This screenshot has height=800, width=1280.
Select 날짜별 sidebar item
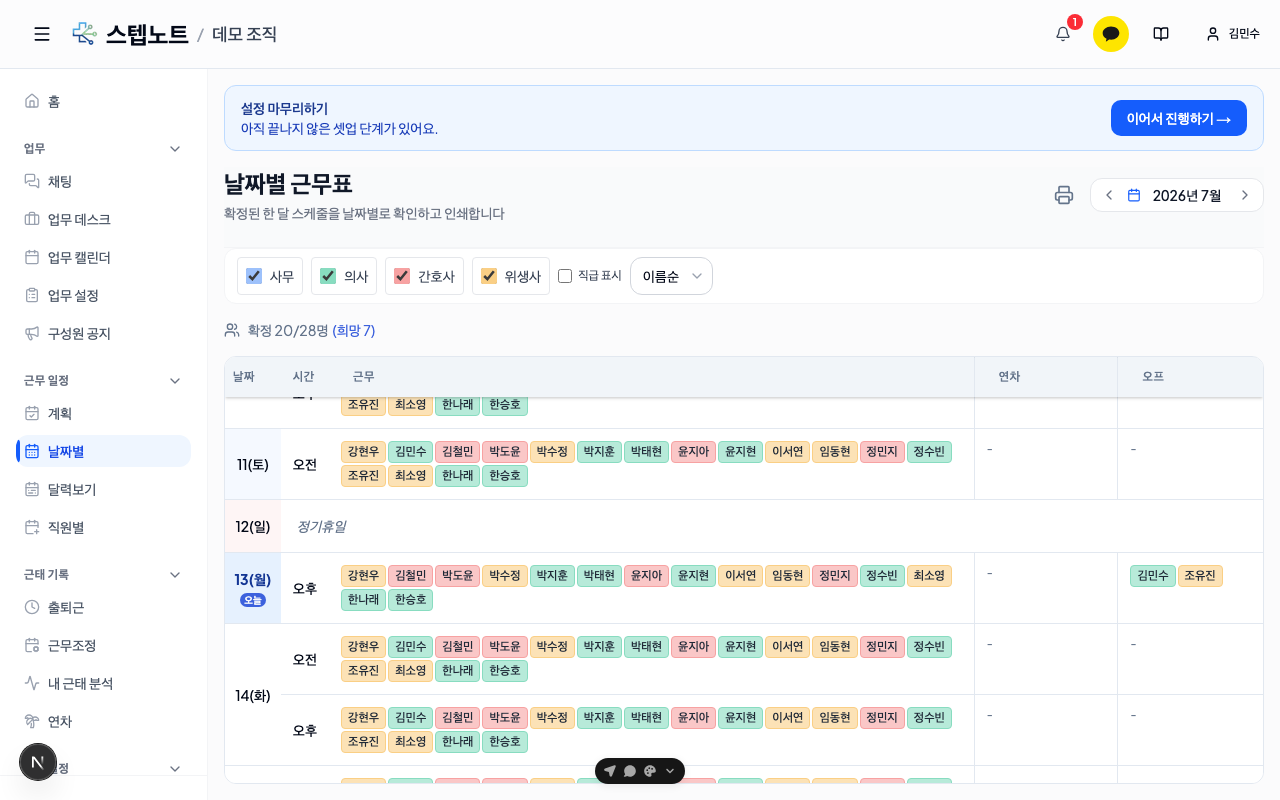(x=104, y=451)
